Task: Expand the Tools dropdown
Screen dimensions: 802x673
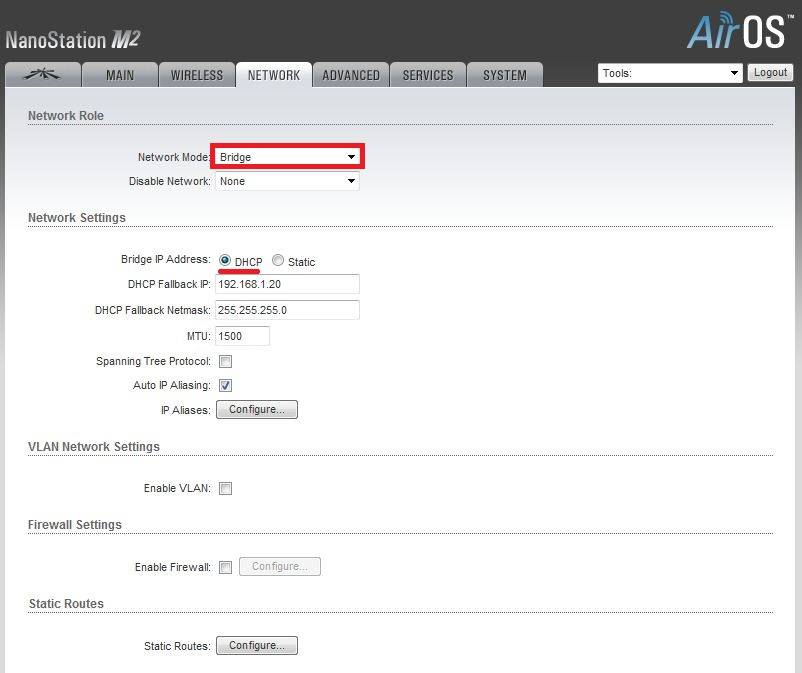Action: click(670, 73)
